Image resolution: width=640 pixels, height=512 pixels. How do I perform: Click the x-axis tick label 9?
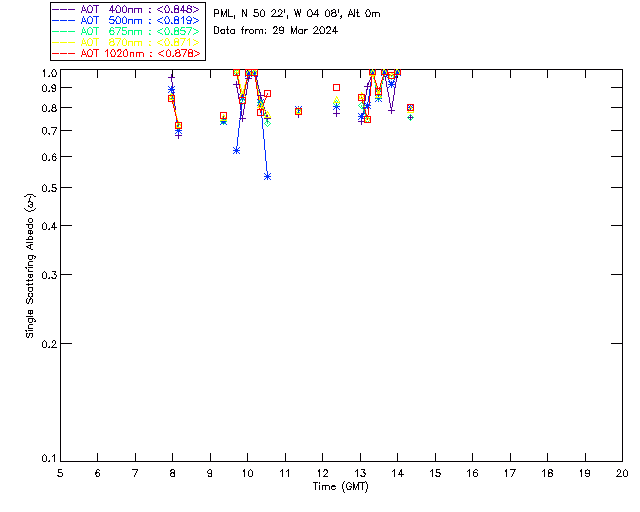(210, 473)
